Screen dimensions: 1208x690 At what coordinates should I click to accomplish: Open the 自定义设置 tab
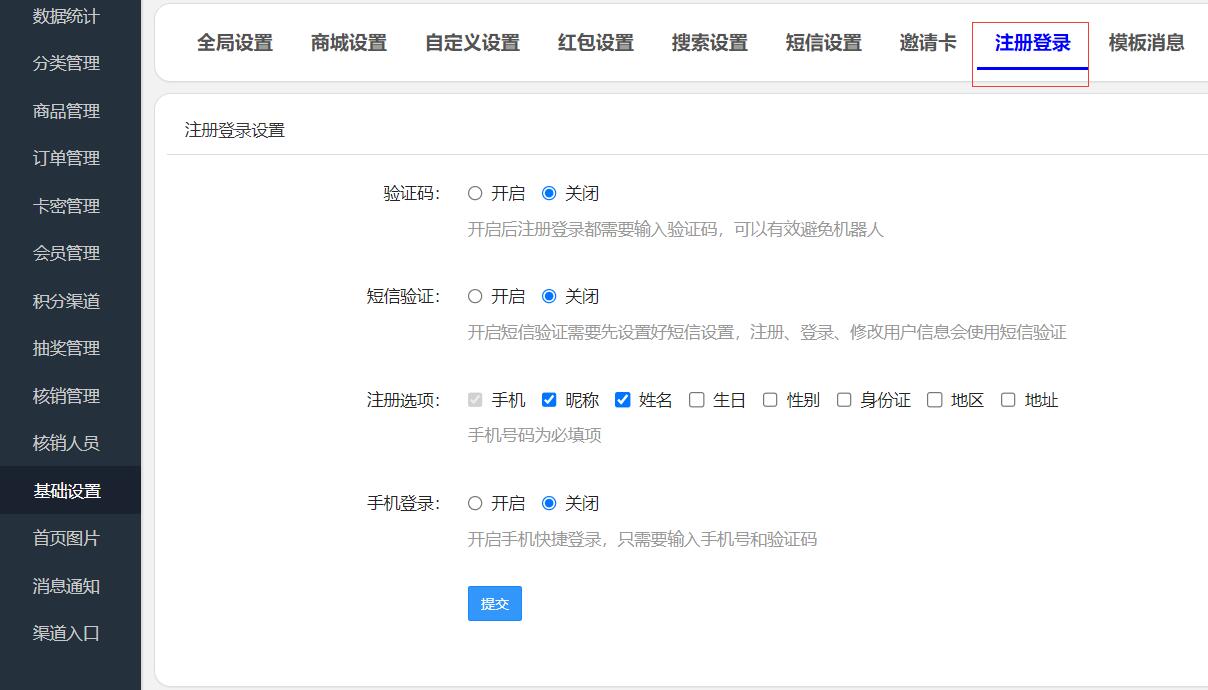click(x=473, y=43)
